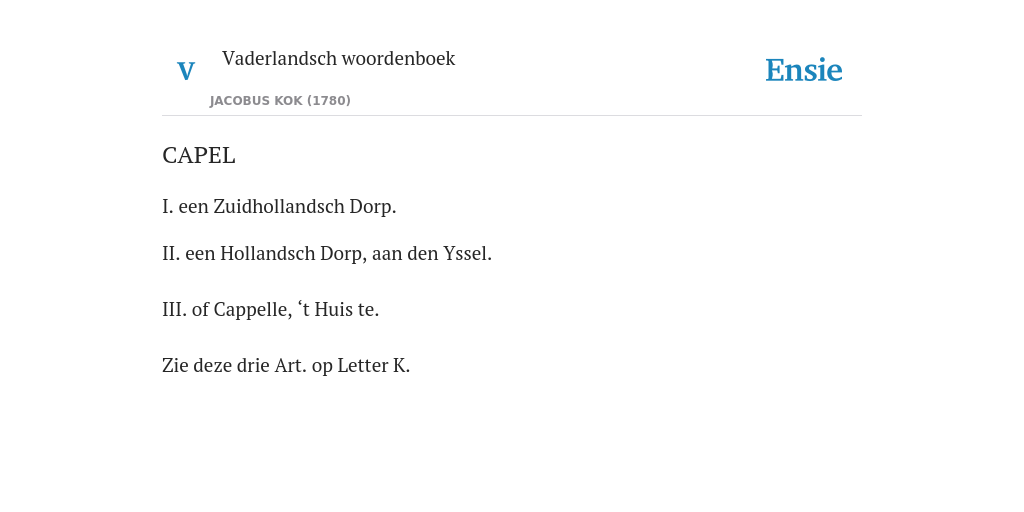Select the CAPEL heading
Viewport: 1024px width, 512px height.
[x=199, y=155]
